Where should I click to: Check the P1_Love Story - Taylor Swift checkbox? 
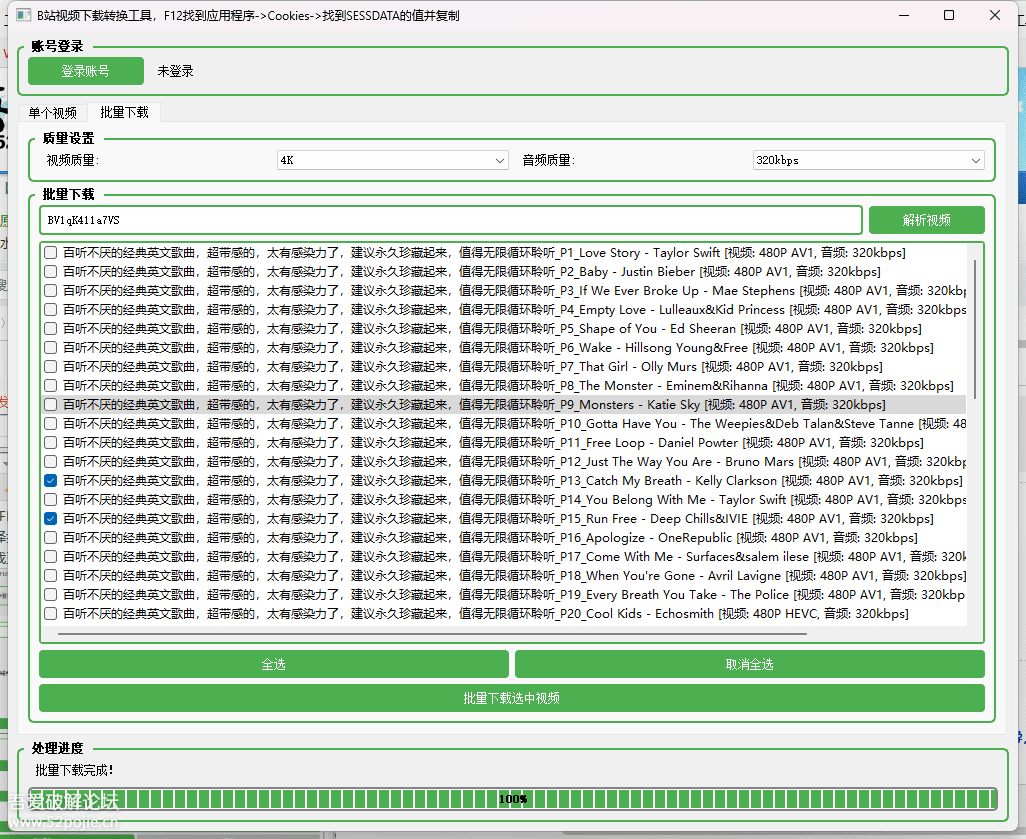tap(50, 253)
